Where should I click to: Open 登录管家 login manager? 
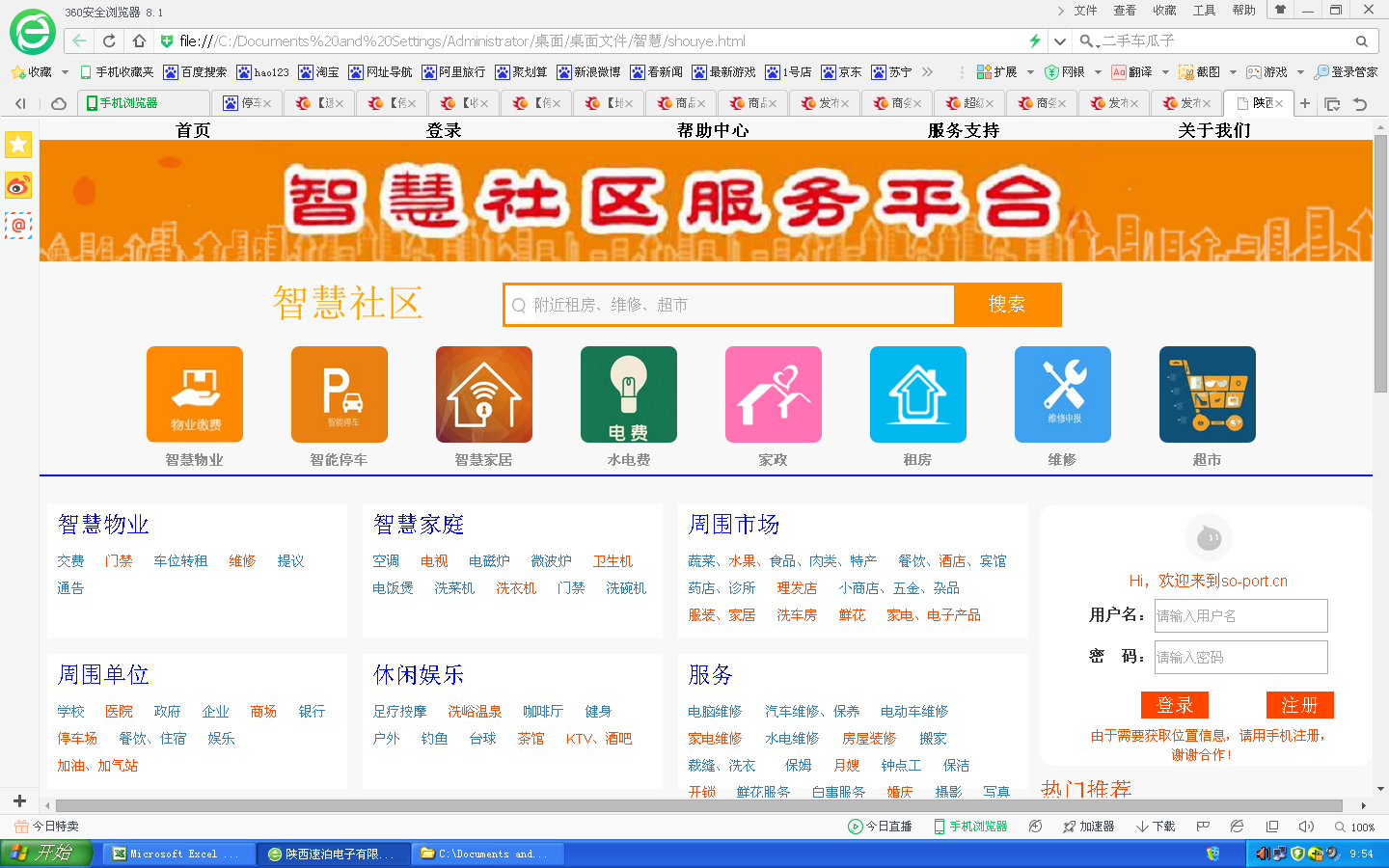pos(1347,72)
